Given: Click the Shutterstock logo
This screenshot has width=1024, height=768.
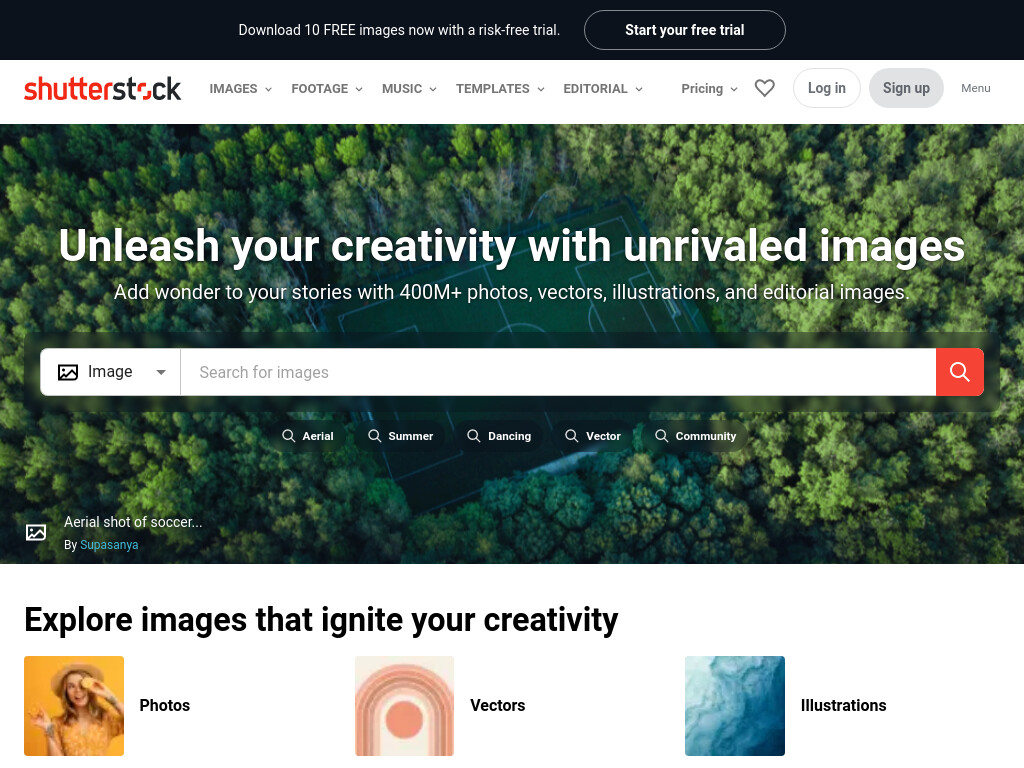Looking at the screenshot, I should (x=103, y=89).
